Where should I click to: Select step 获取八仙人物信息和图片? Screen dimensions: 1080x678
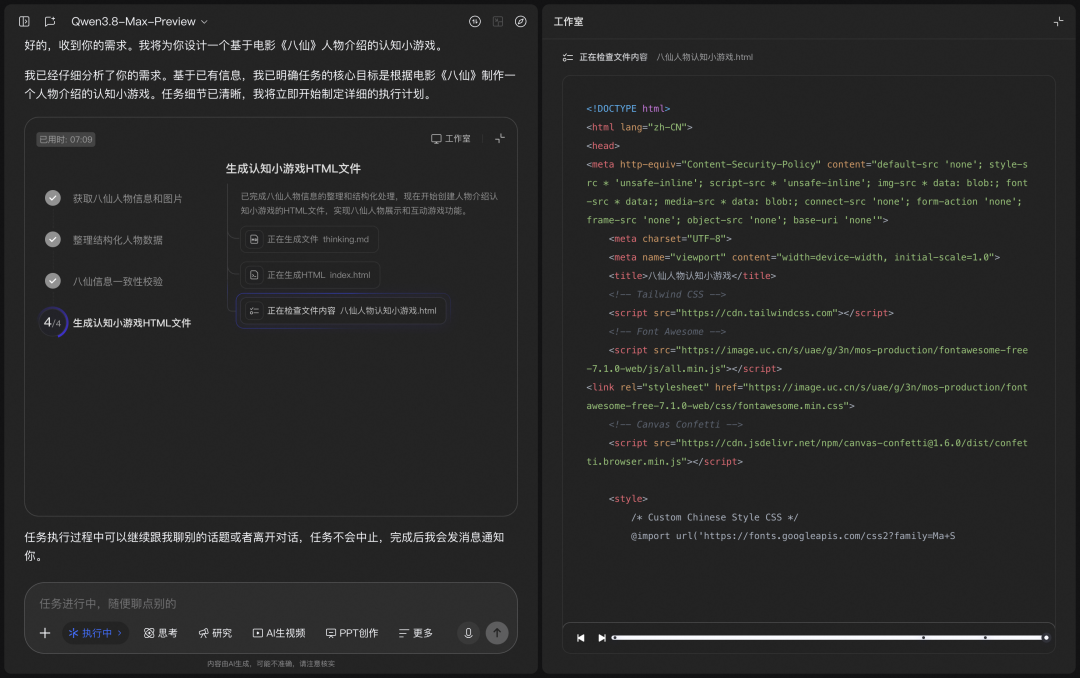[127, 198]
